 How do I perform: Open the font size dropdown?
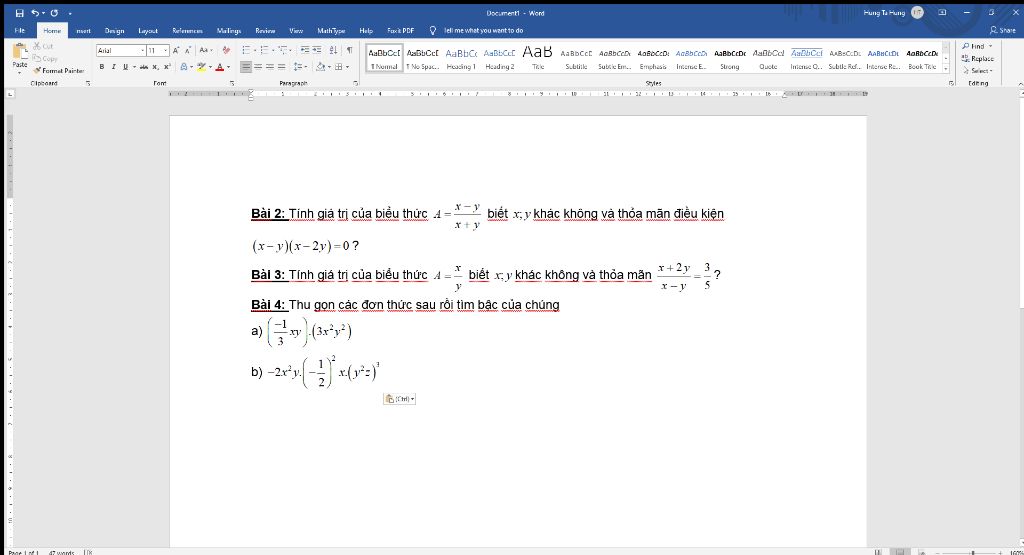point(166,50)
